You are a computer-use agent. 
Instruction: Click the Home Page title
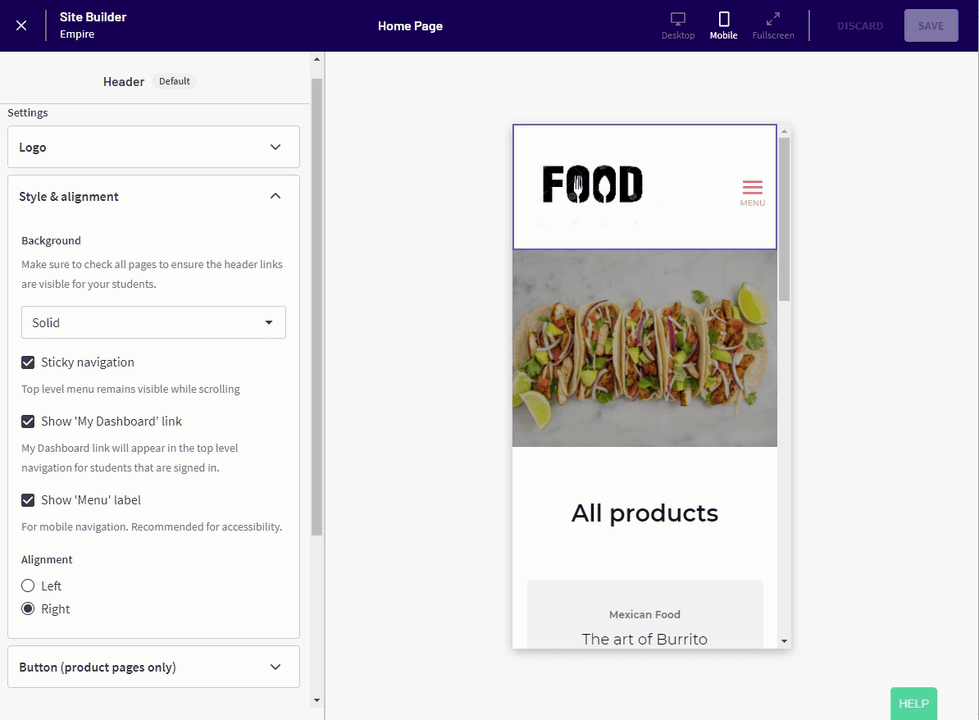410,26
